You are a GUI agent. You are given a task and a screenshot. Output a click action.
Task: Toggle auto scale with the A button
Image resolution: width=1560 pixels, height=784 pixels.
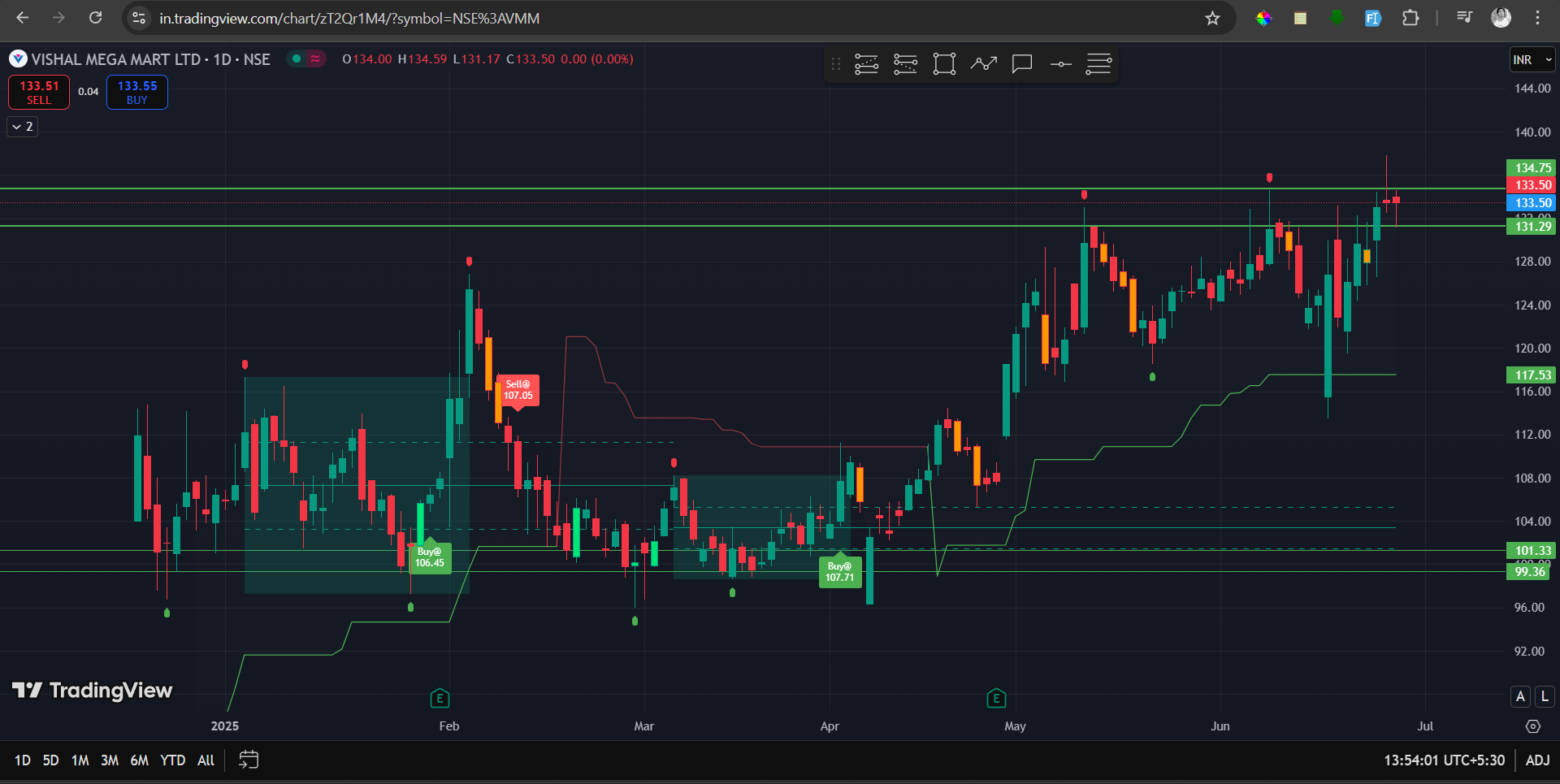(1520, 696)
